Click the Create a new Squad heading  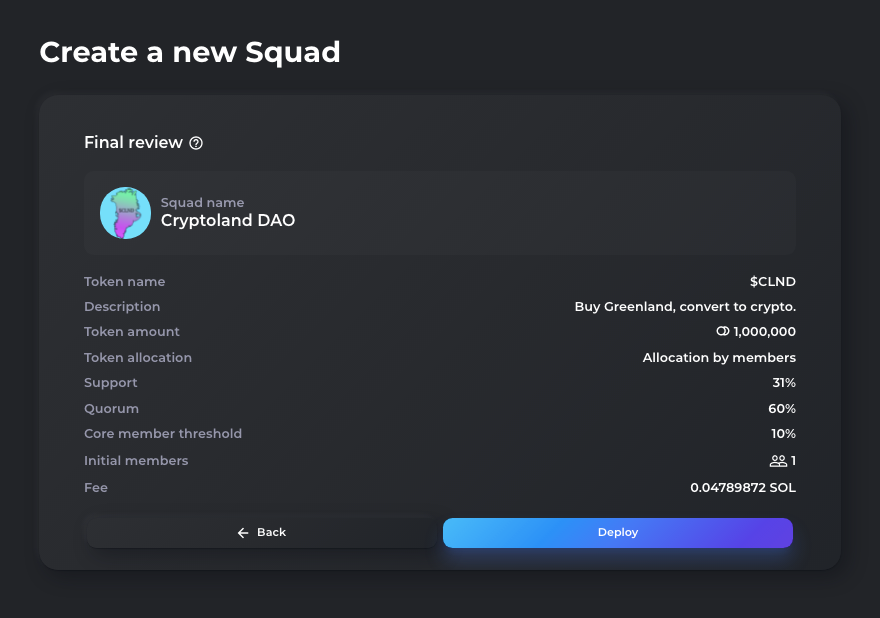tap(190, 53)
